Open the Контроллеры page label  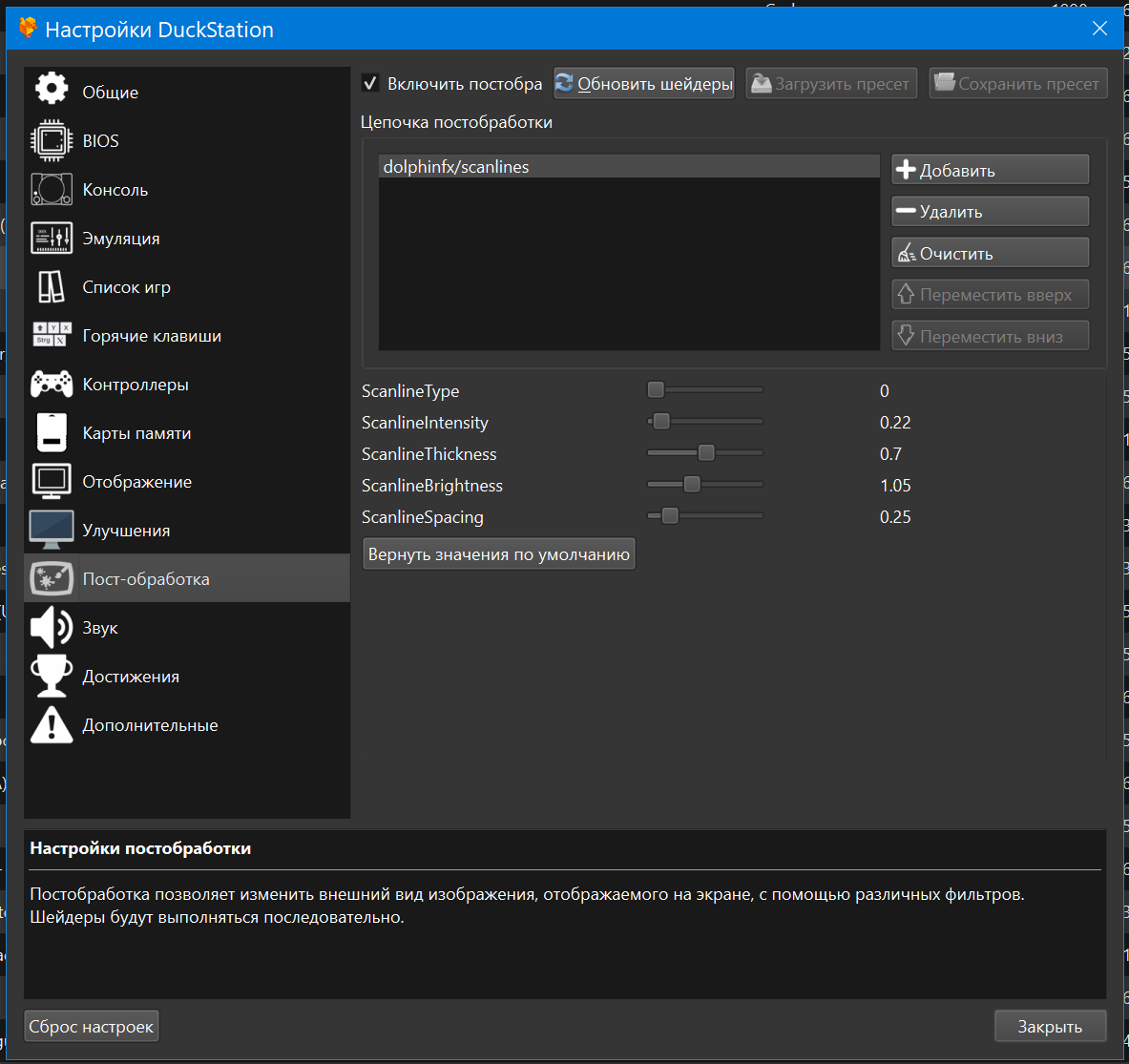point(136,385)
